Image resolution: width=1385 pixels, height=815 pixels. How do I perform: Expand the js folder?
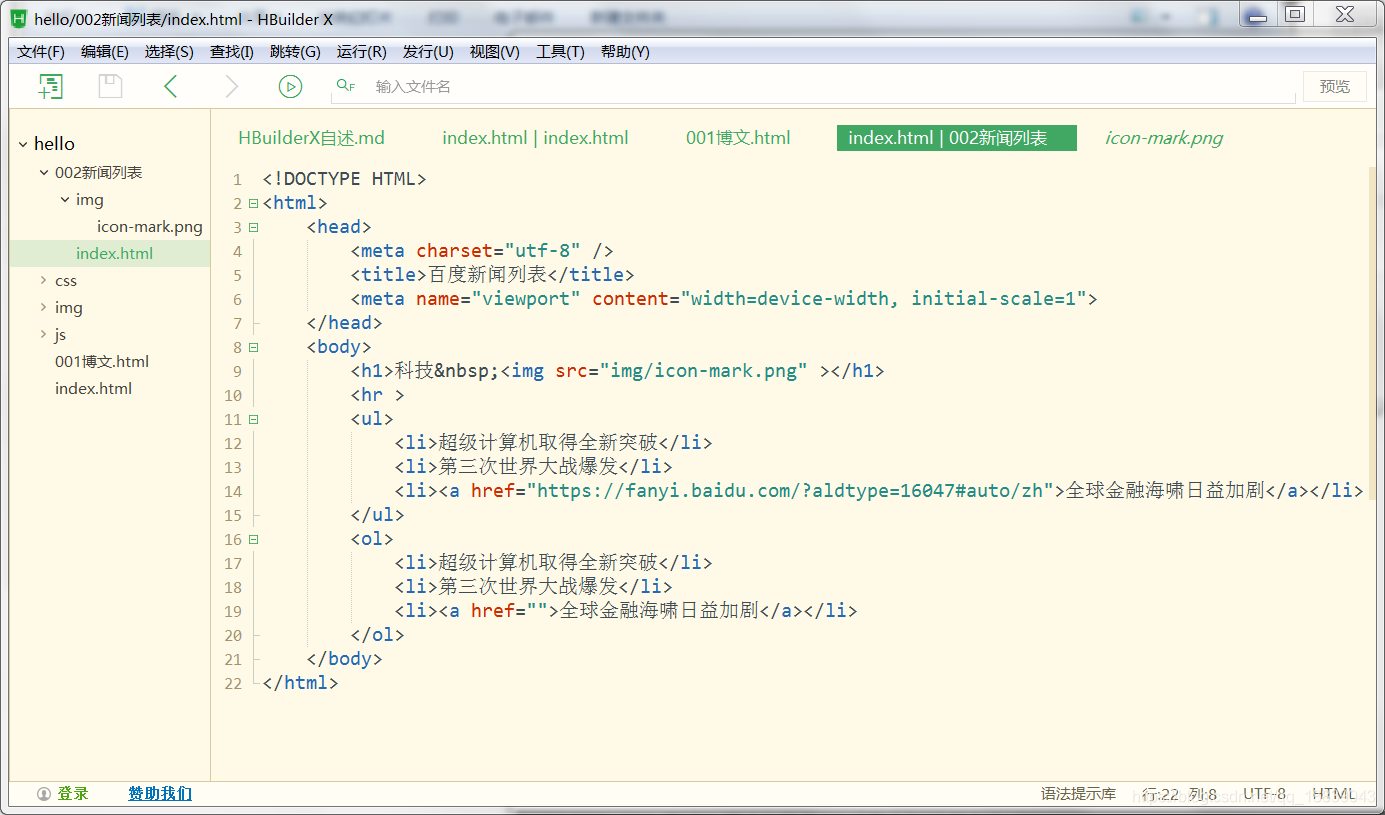(44, 335)
